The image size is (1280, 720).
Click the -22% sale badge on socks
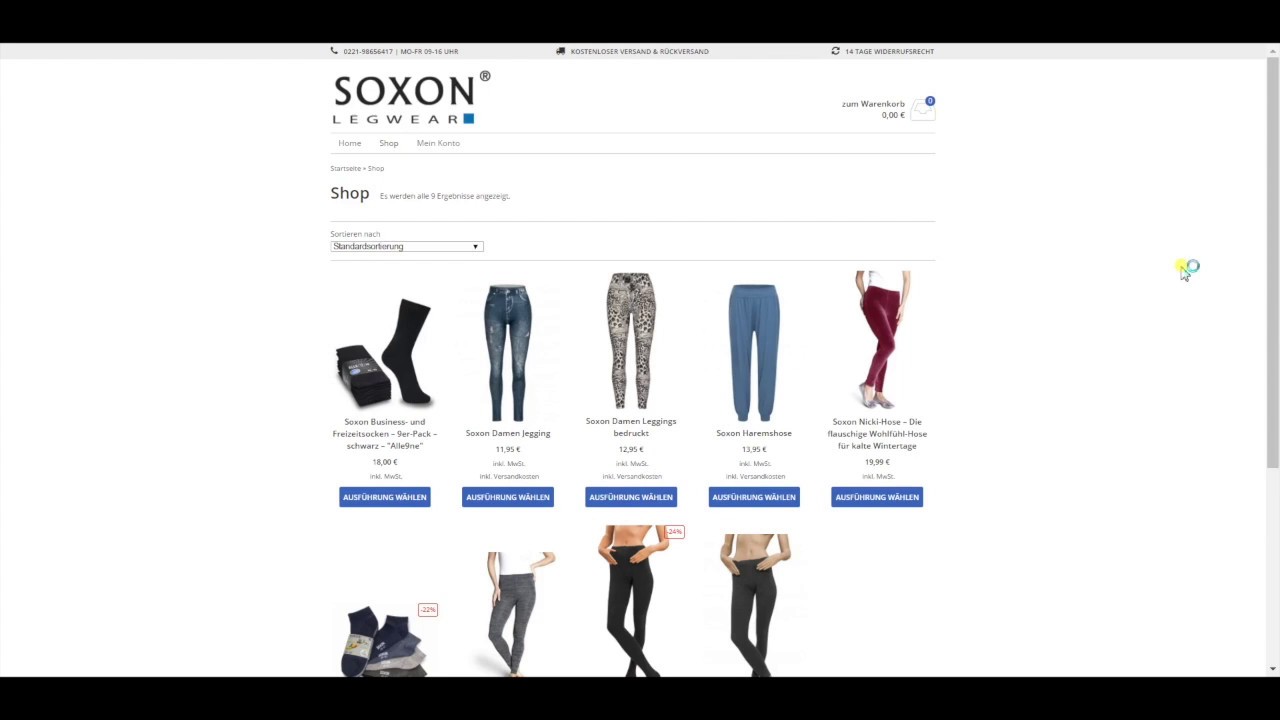(428, 609)
